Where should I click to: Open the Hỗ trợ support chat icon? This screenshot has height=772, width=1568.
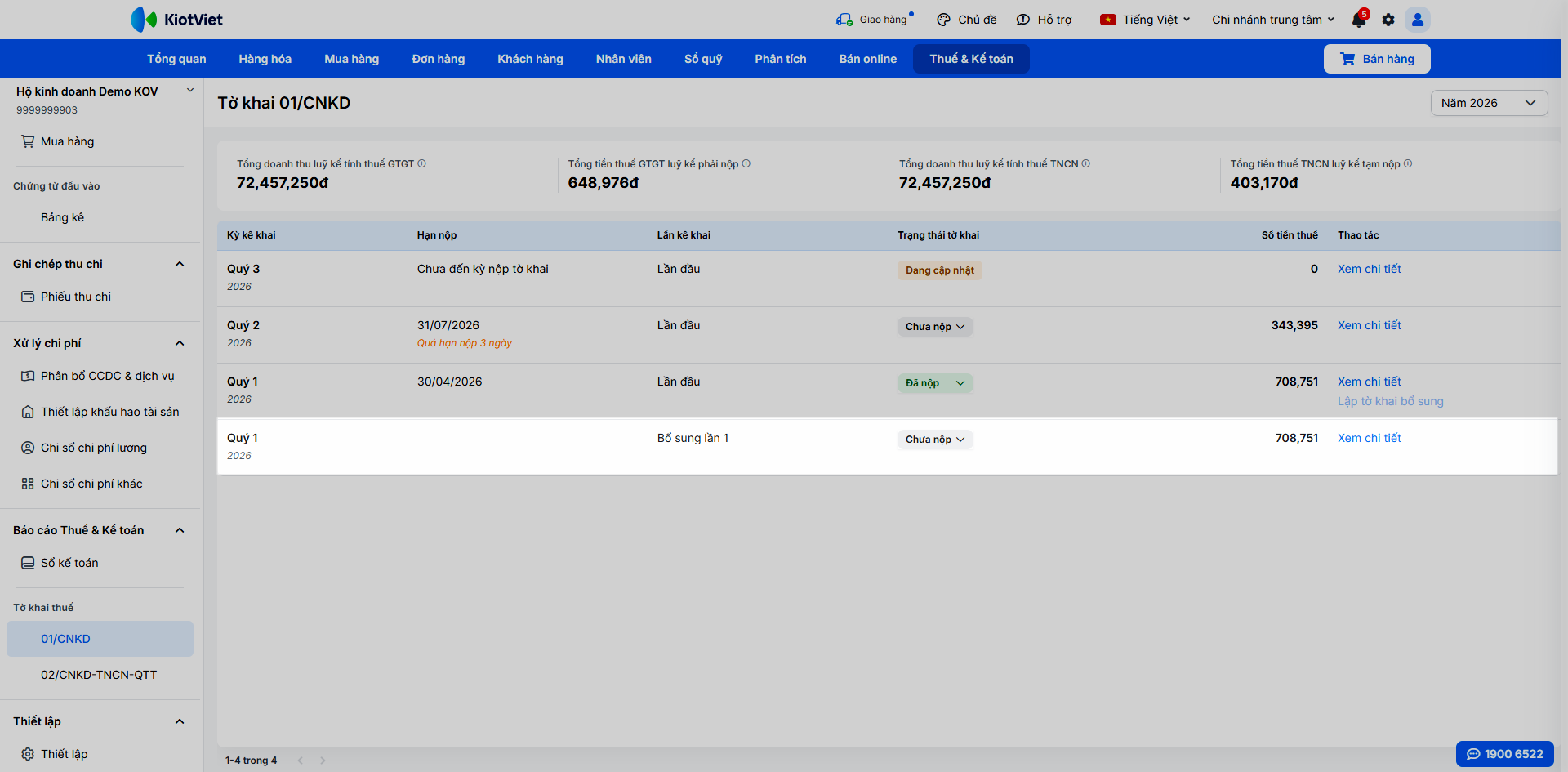(x=1022, y=20)
